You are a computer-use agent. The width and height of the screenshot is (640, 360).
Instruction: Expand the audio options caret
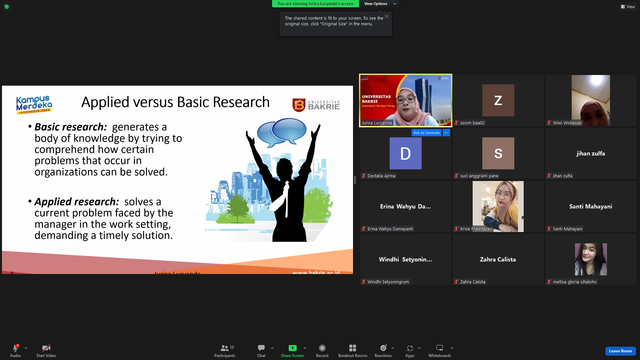click(x=26, y=348)
